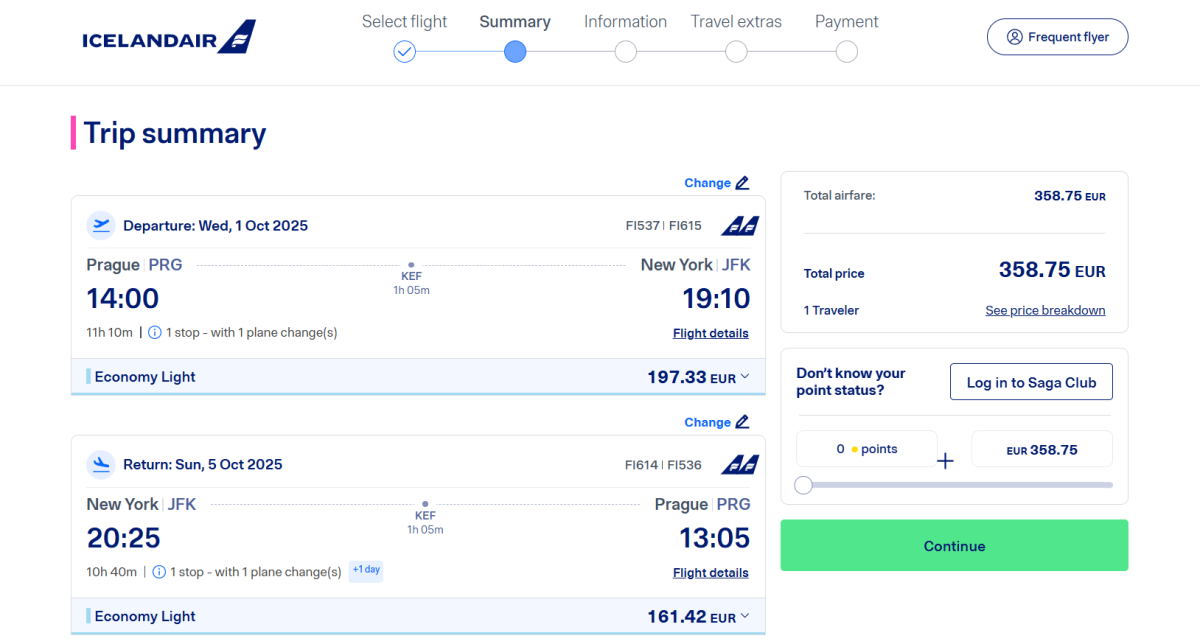Viewport: 1200px width, 644px height.
Task: View departure Flight details
Action: pyautogui.click(x=710, y=333)
